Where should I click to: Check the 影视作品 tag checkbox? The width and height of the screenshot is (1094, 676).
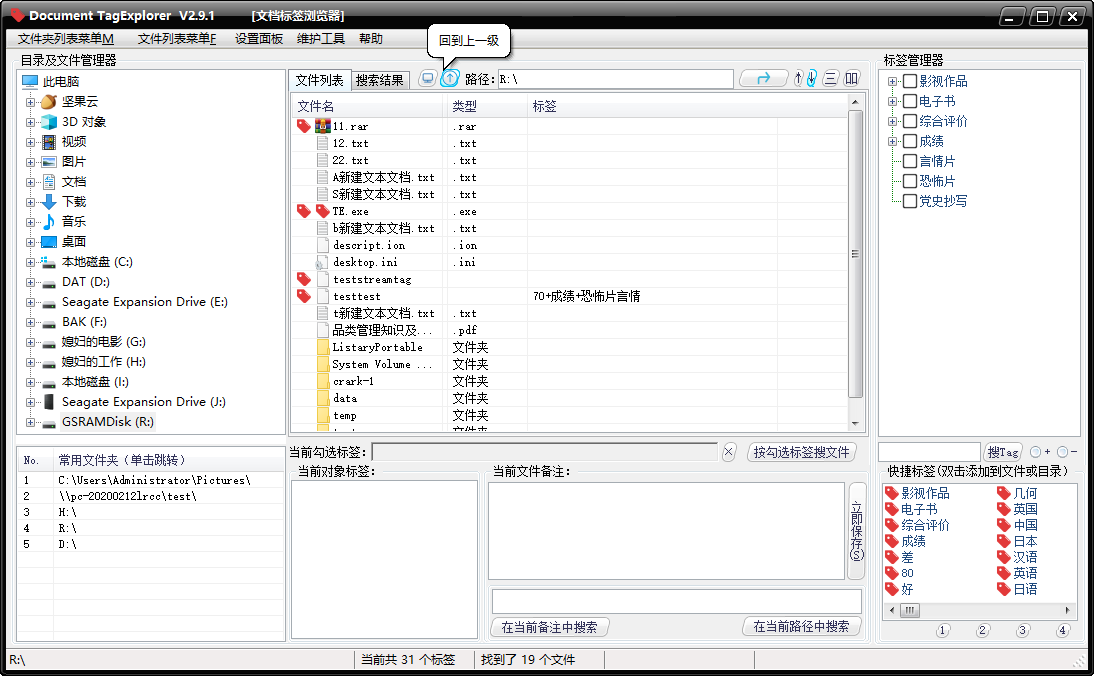click(909, 81)
